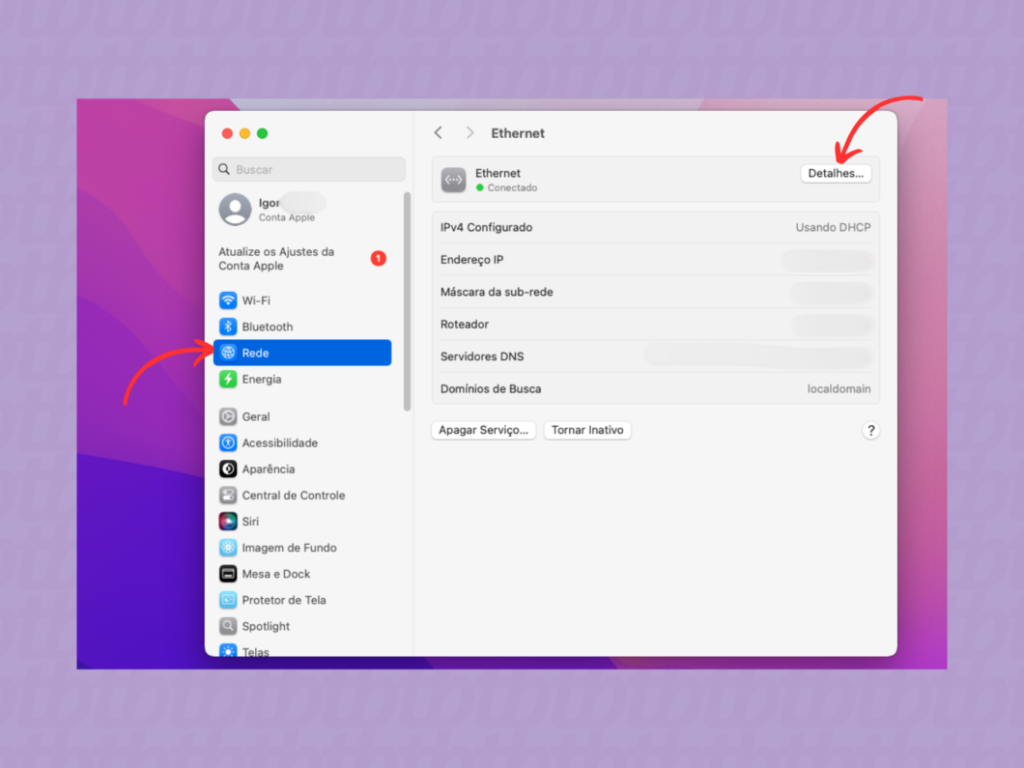Viewport: 1024px width, 768px height.
Task: Click the sidebar vertical scrollbar
Action: tap(407, 302)
